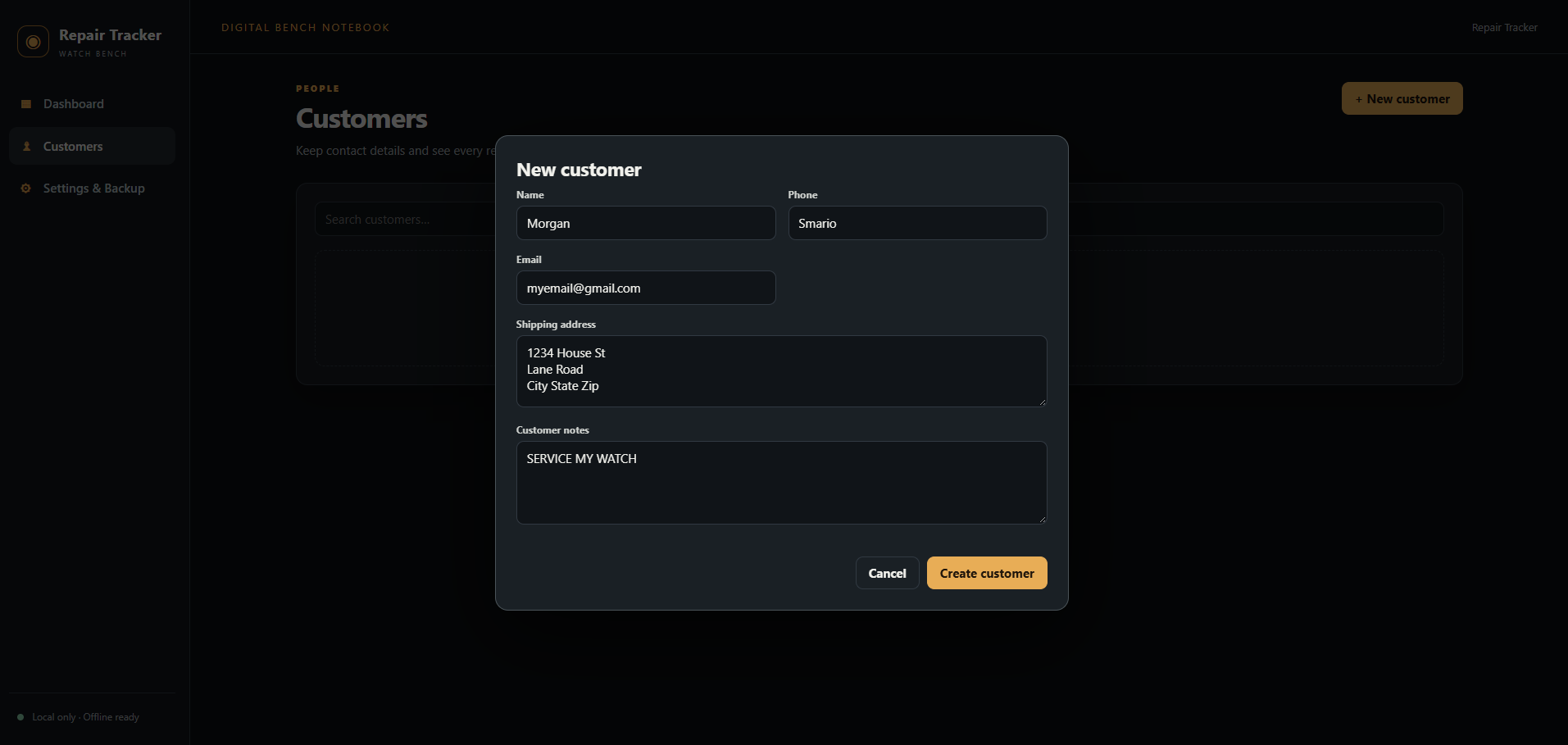Click the Repair Tracker logo icon
Screen dimensions: 1568x745
click(x=33, y=42)
